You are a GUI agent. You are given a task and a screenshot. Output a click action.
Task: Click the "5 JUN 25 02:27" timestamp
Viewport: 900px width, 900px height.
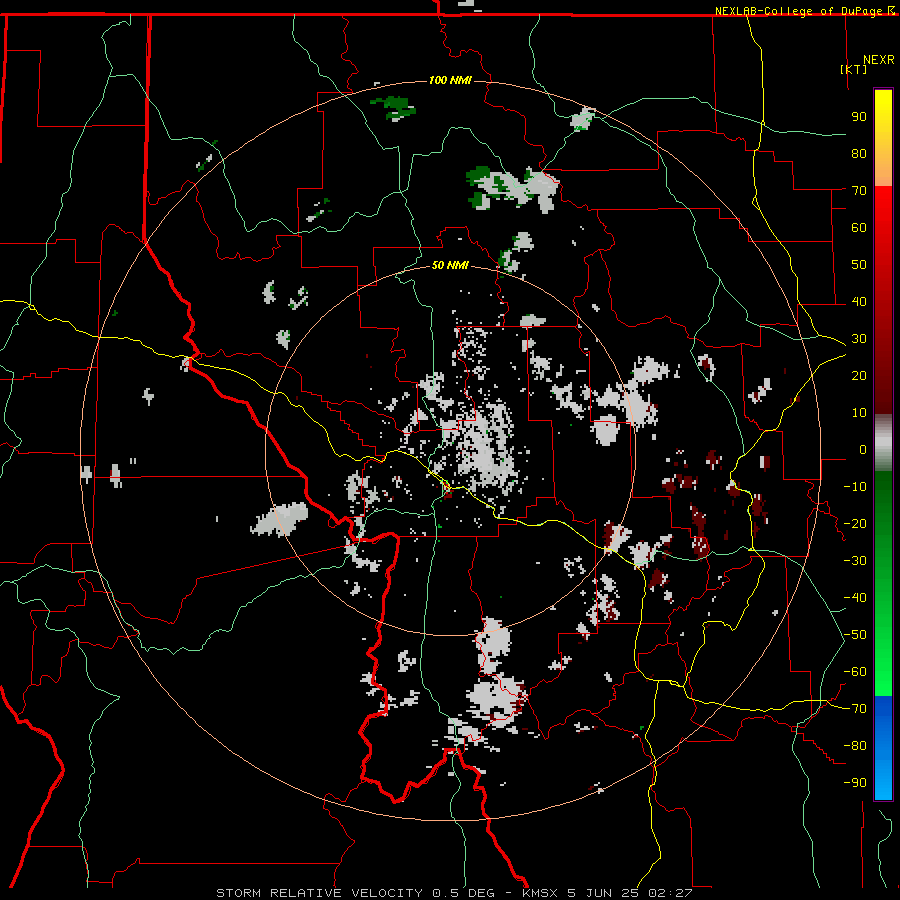630,893
